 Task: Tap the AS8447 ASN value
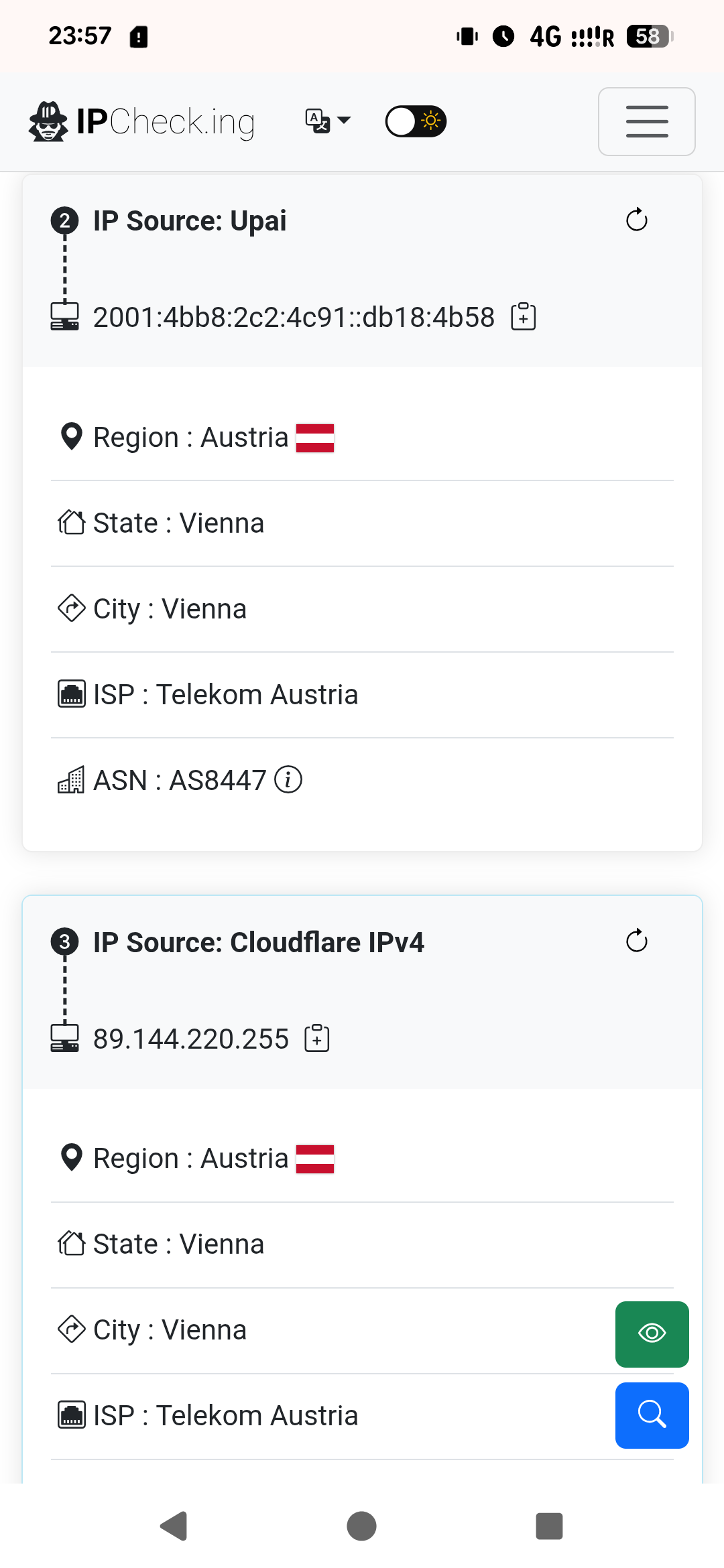(x=217, y=781)
